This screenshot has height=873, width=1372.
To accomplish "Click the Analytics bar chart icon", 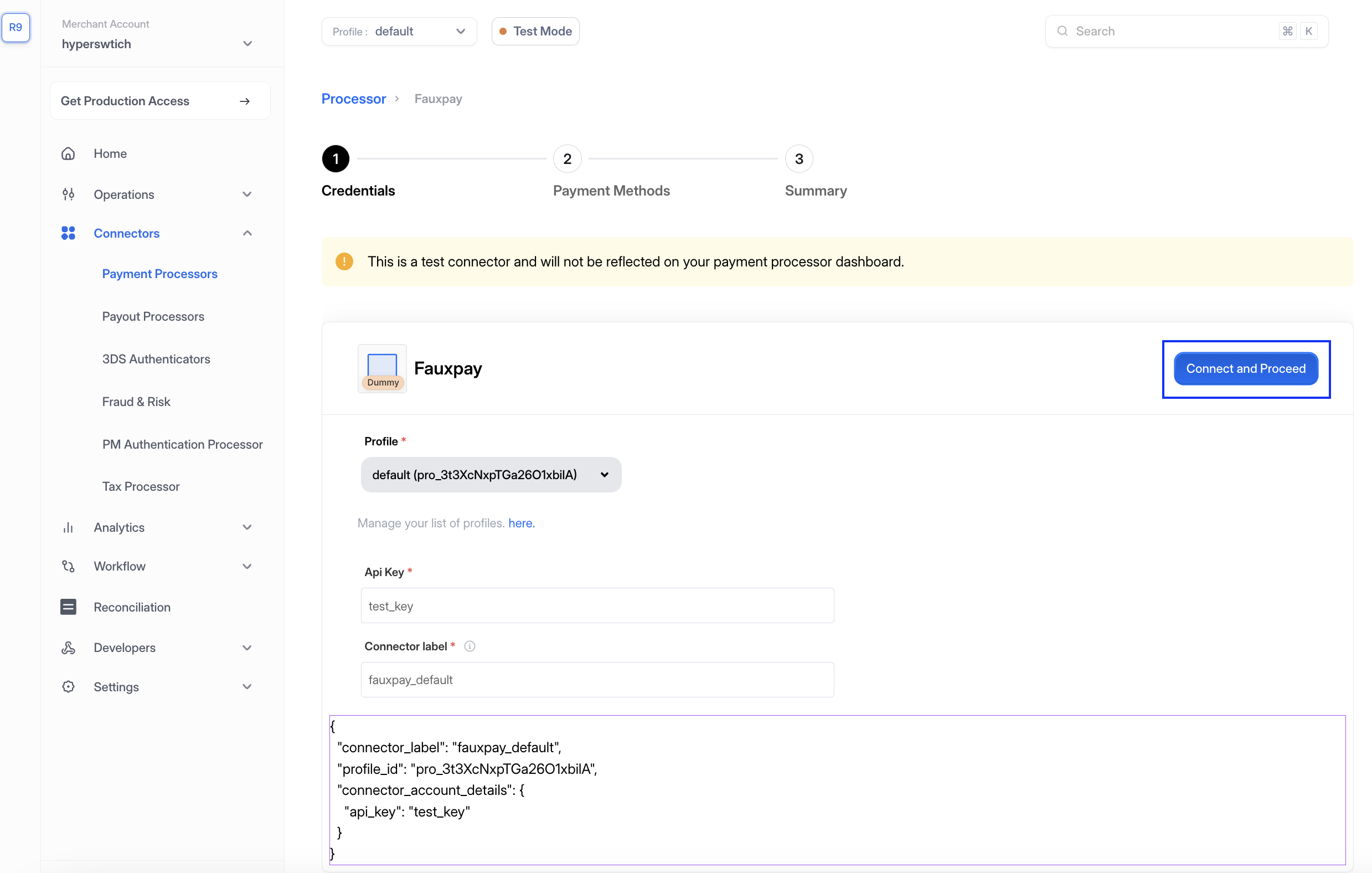I will 68,527.
